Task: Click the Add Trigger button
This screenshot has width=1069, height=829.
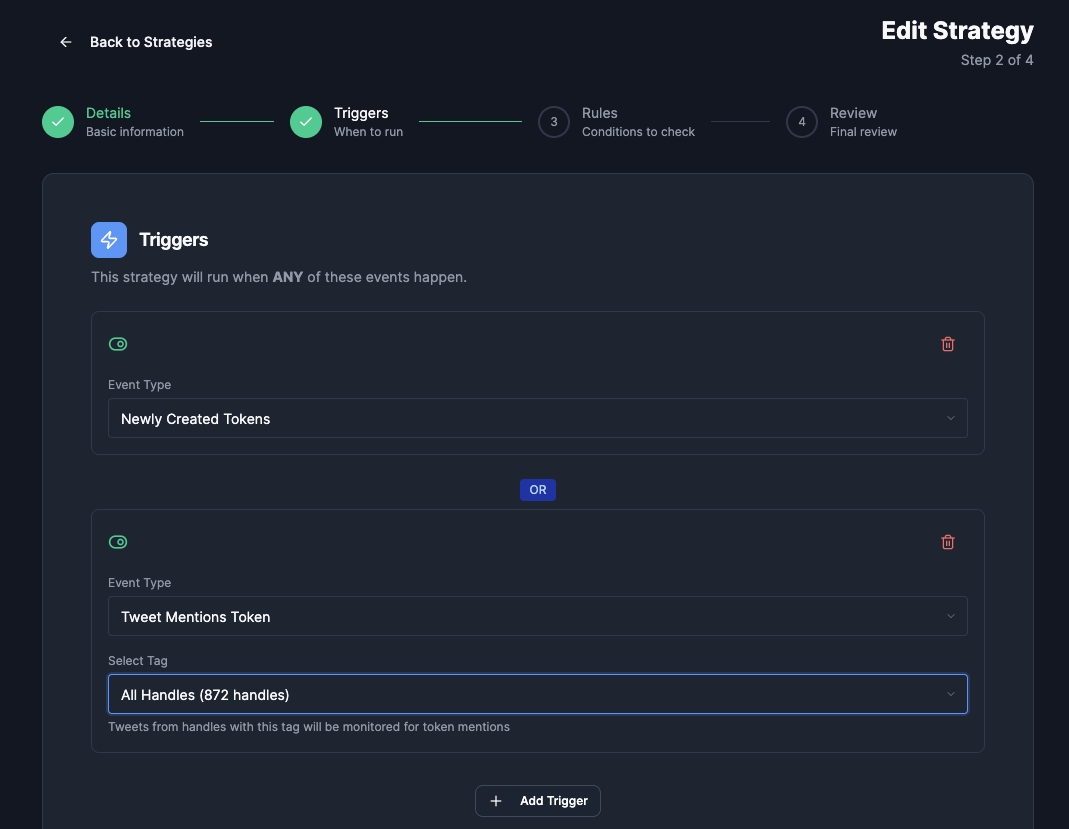Action: tap(537, 801)
